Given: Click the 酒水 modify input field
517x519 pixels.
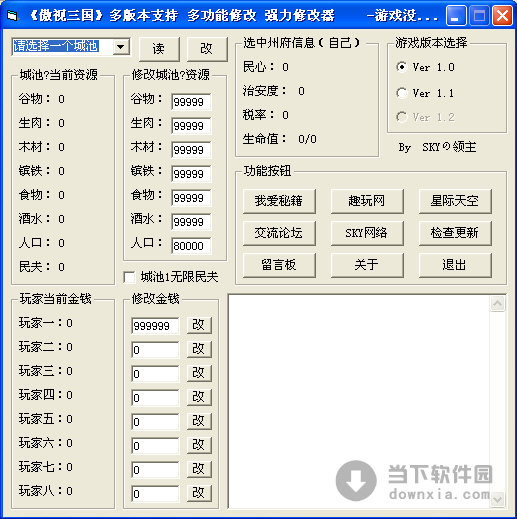Looking at the screenshot, I should pyautogui.click(x=191, y=222).
